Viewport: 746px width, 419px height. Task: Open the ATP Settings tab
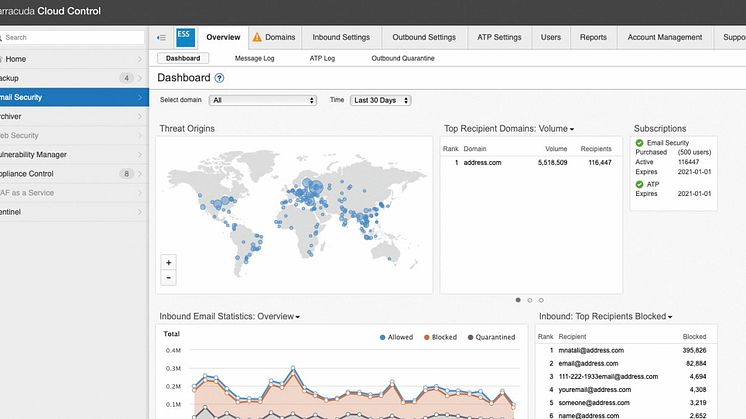(499, 38)
